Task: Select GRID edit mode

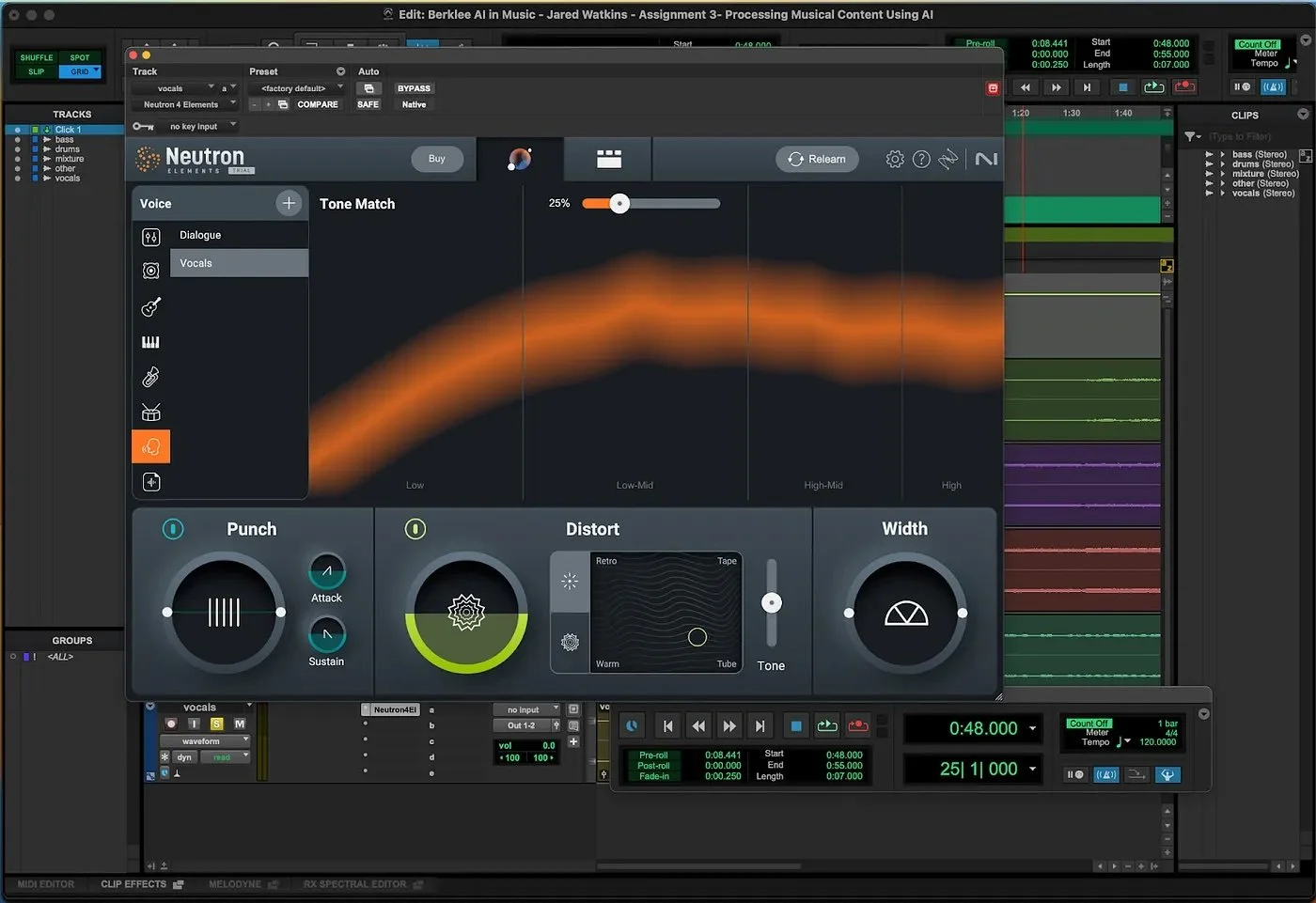Action: point(80,71)
